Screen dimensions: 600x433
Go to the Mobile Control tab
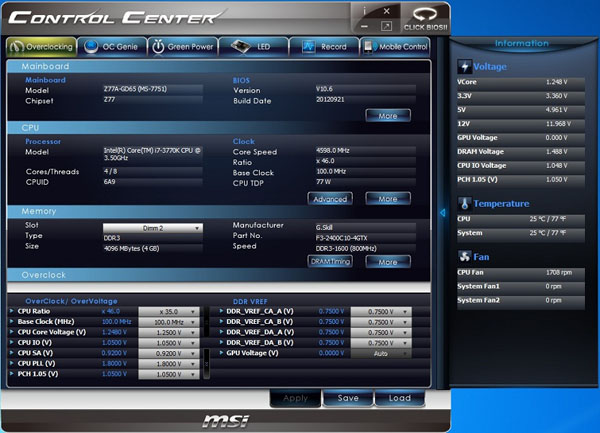point(395,47)
